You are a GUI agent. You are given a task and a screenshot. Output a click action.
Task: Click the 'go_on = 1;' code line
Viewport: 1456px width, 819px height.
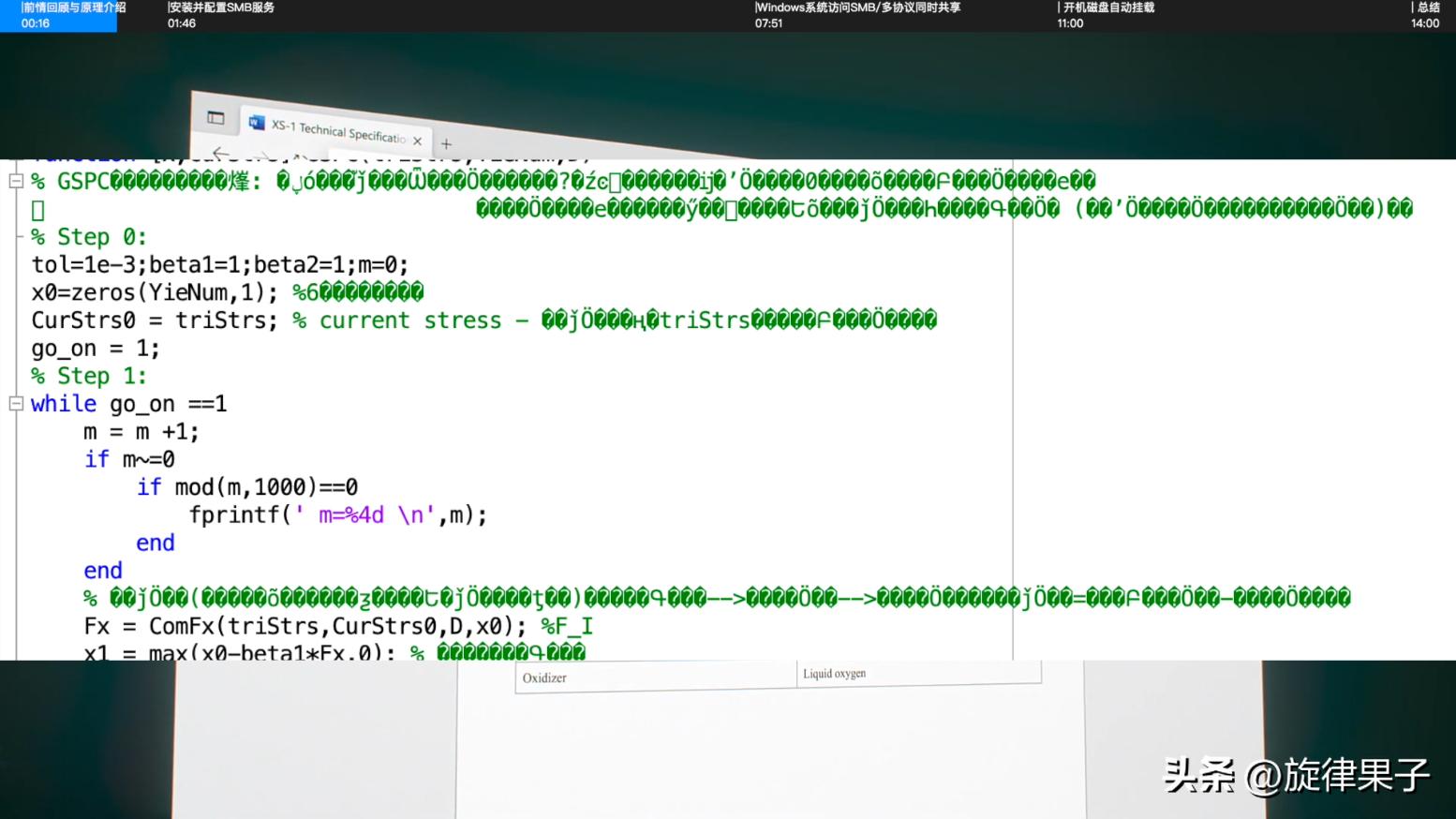[x=96, y=349]
